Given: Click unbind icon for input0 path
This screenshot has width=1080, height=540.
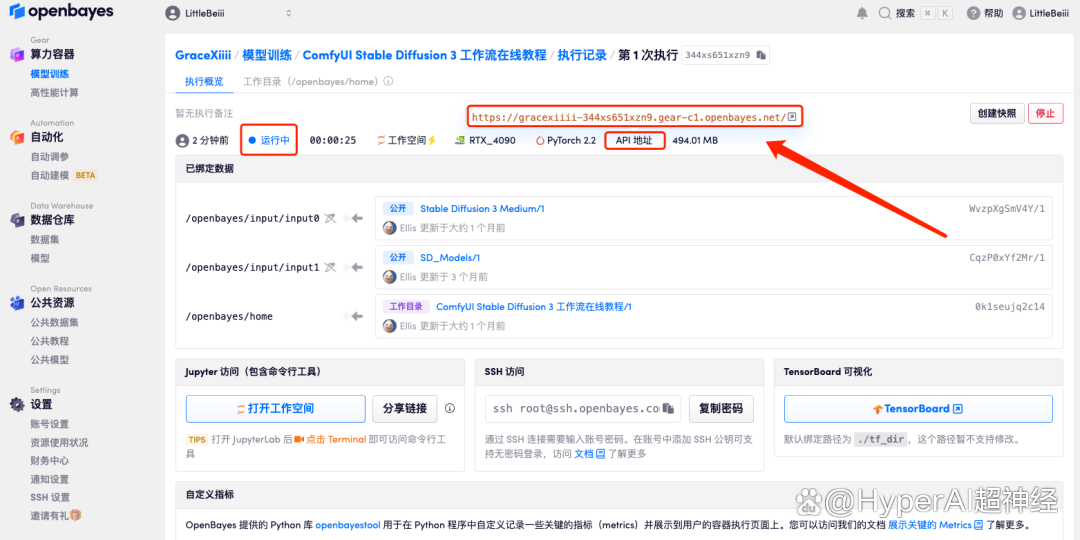Looking at the screenshot, I should click(331, 218).
